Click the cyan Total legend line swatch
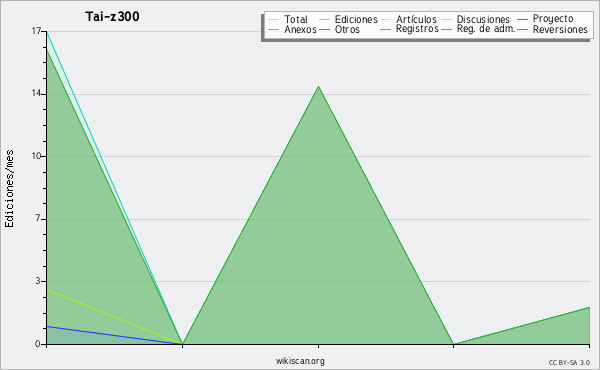Image resolution: width=600 pixels, height=370 pixels. click(274, 19)
